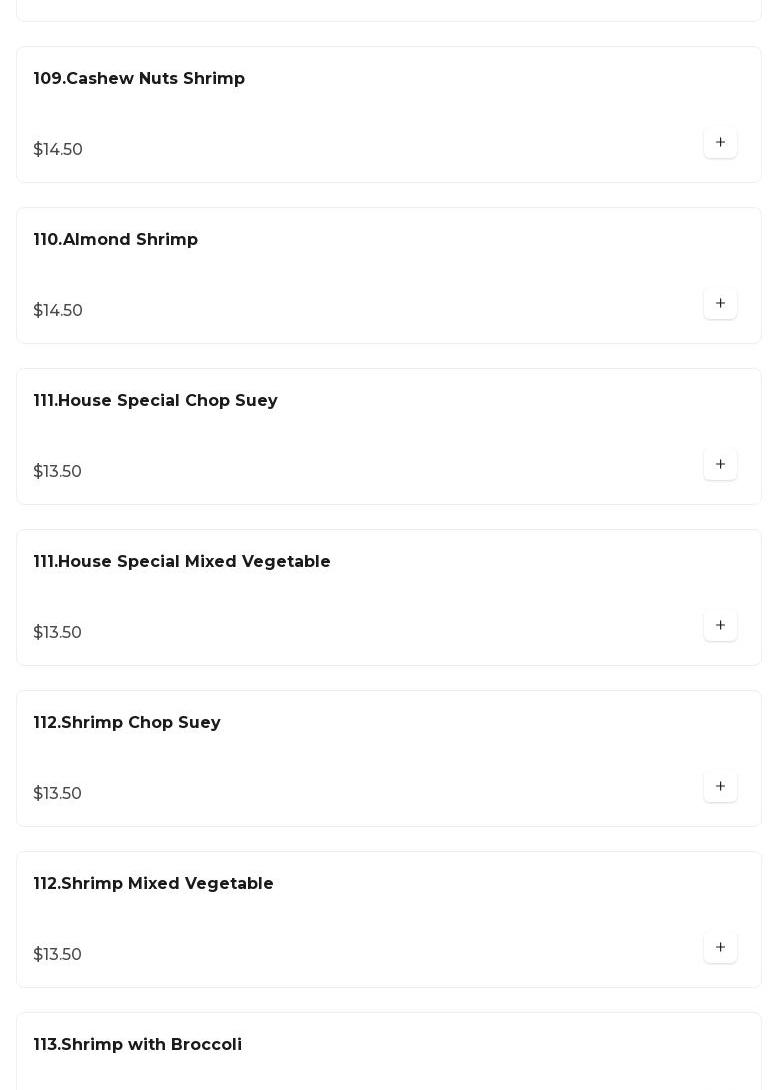The height and width of the screenshot is (1090, 778).
Task: Click House Special Mixed Vegetable $13.50 price
Action: [58, 633]
